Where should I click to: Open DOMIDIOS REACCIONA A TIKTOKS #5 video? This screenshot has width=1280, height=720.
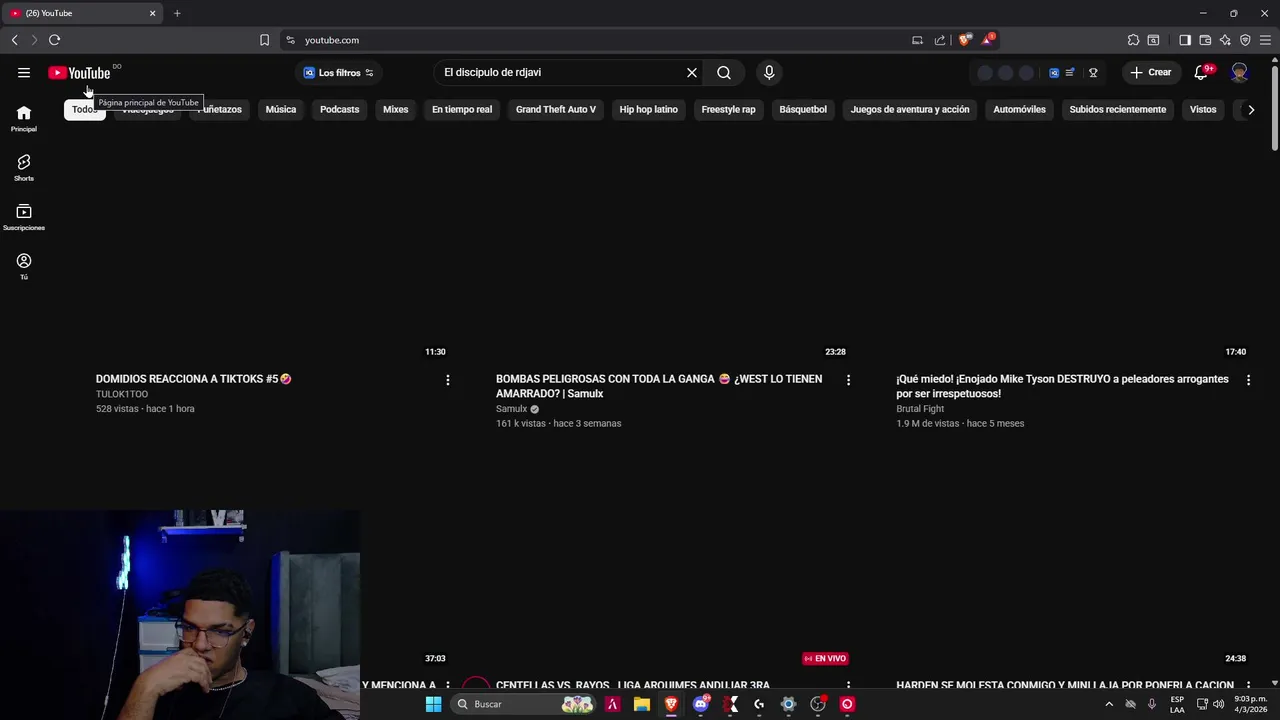coord(193,379)
